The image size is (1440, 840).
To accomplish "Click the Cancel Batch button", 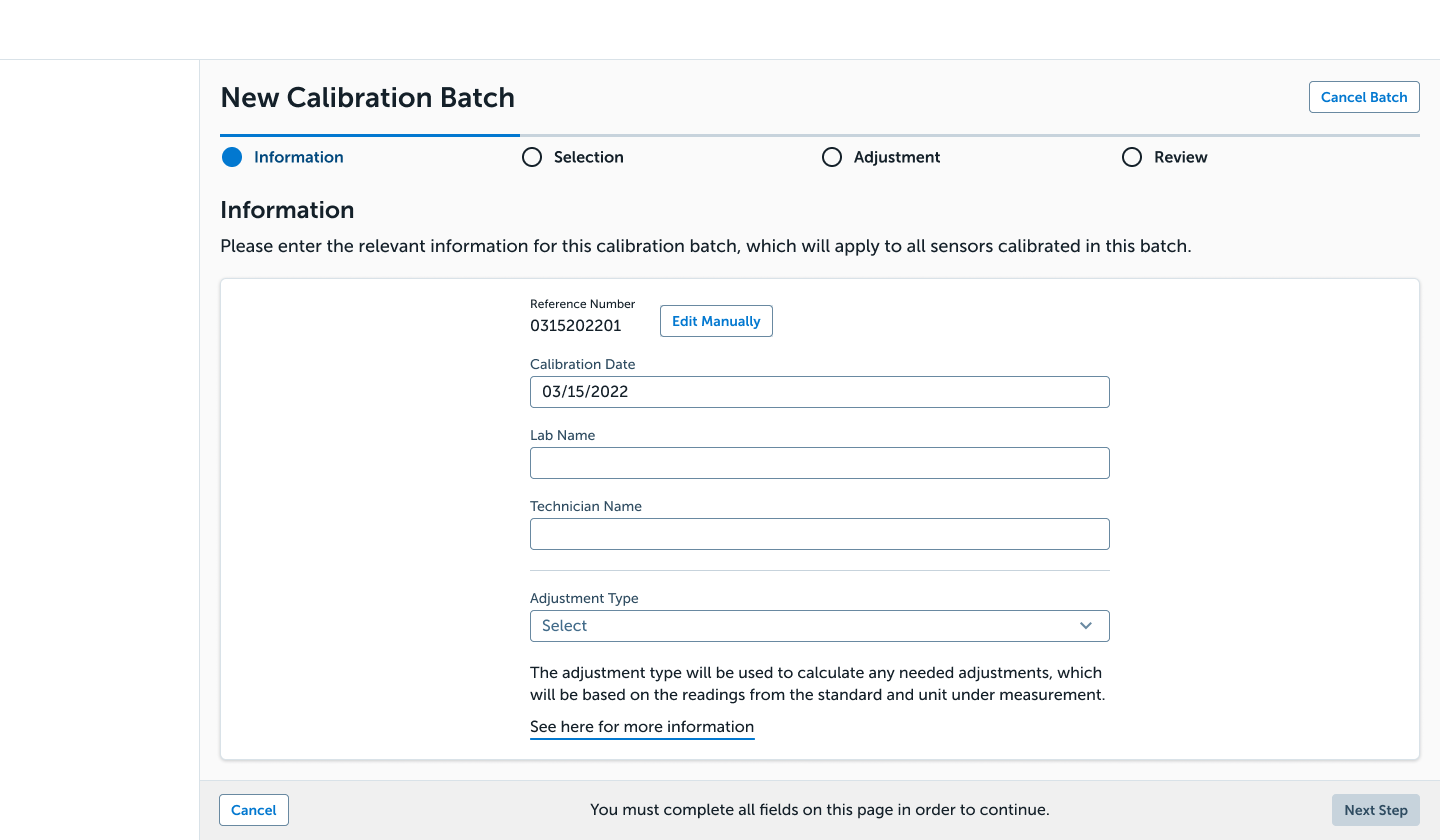I will (x=1364, y=97).
